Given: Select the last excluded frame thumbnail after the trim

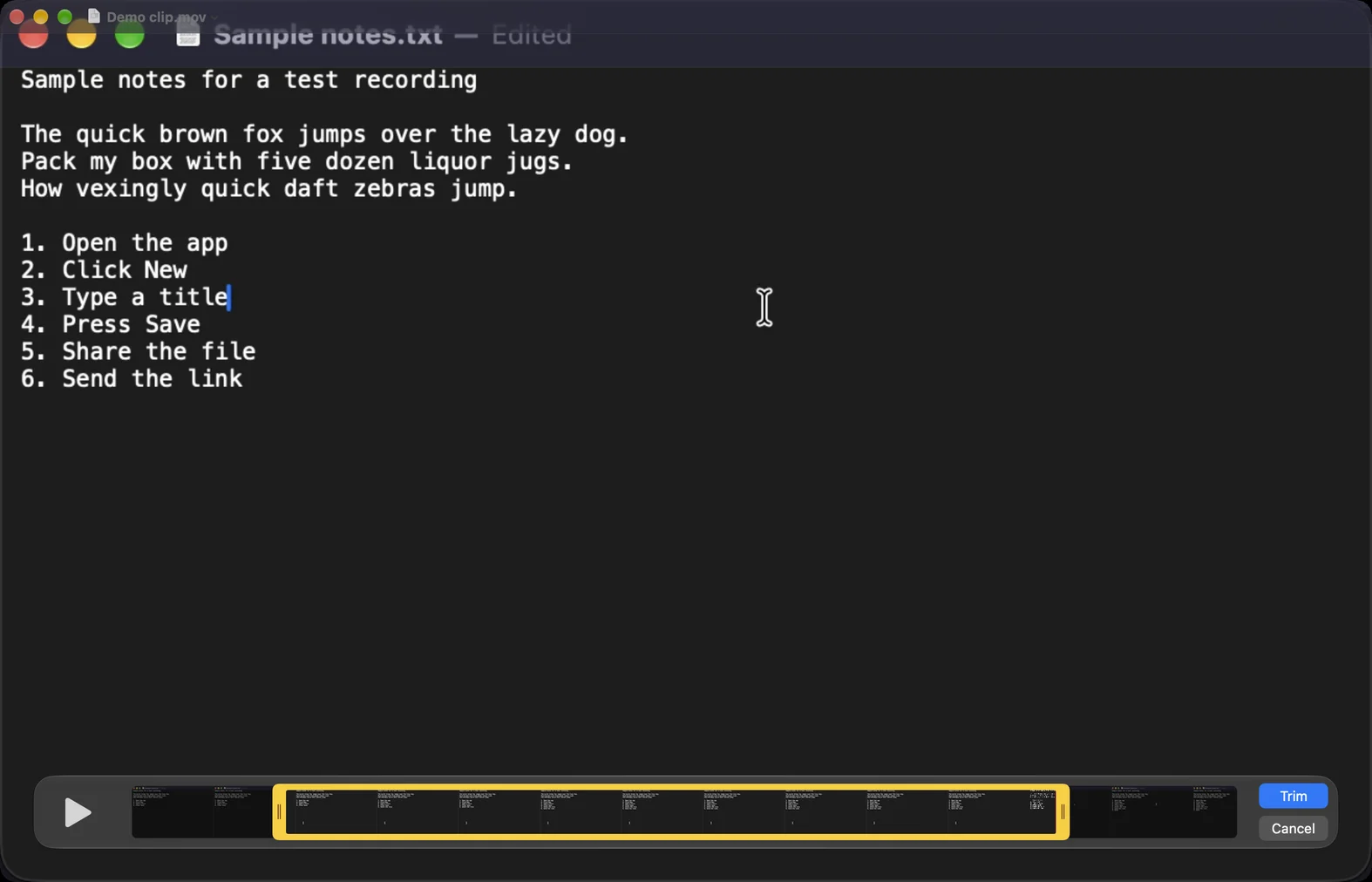Looking at the screenshot, I should (x=1214, y=812).
